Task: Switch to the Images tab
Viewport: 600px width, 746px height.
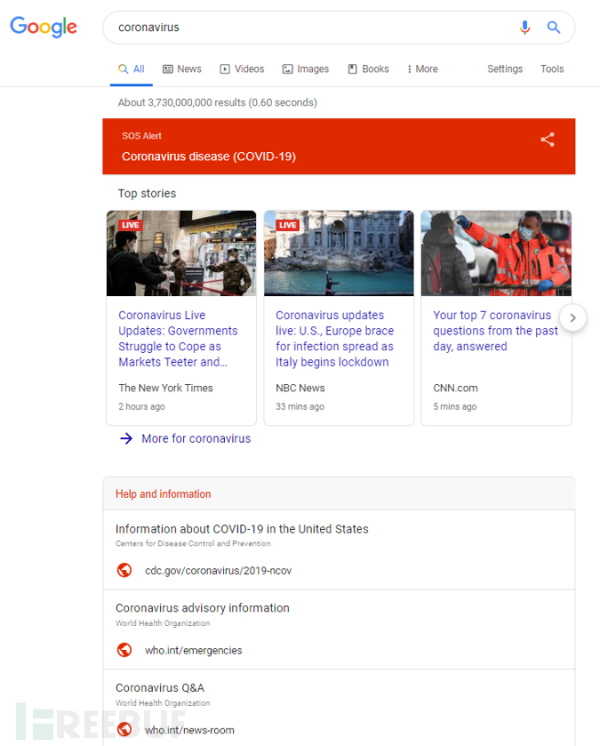Action: click(305, 69)
